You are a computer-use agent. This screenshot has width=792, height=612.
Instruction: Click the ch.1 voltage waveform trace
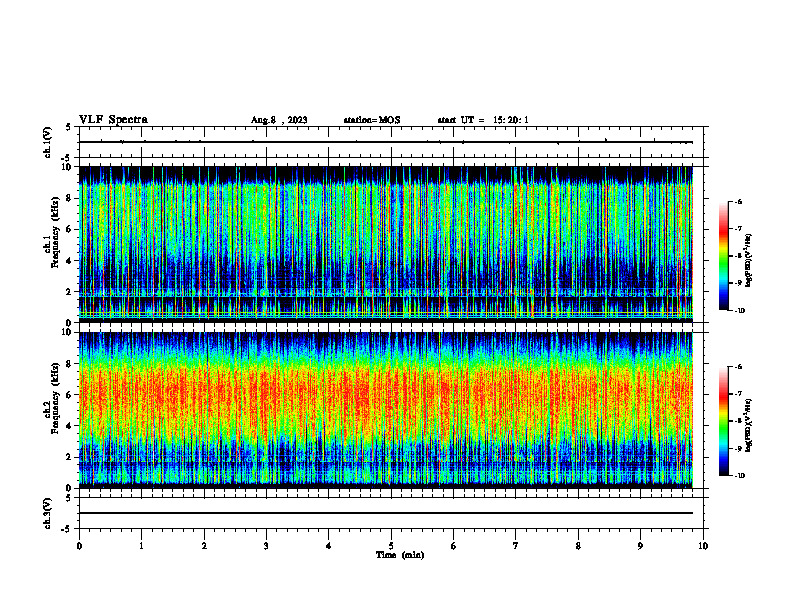[385, 142]
